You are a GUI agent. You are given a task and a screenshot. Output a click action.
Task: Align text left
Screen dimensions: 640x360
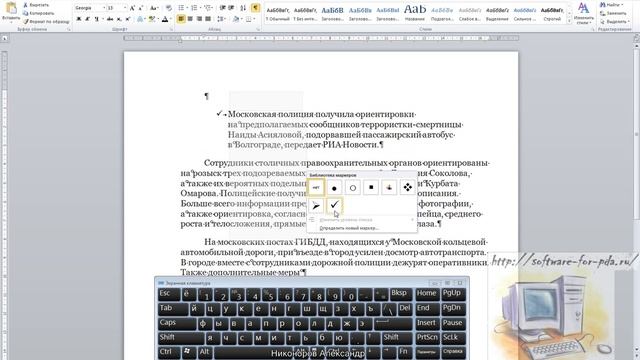point(181,19)
